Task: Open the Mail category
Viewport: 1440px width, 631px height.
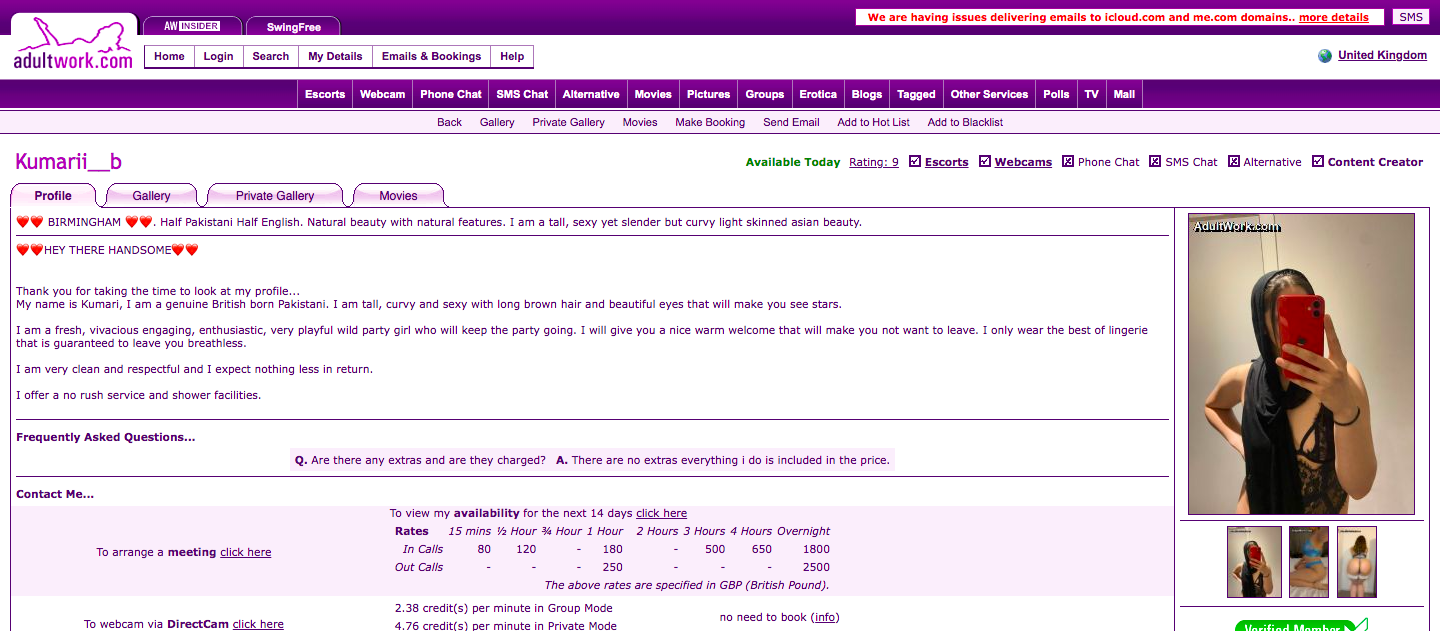Action: pyautogui.click(x=1124, y=94)
